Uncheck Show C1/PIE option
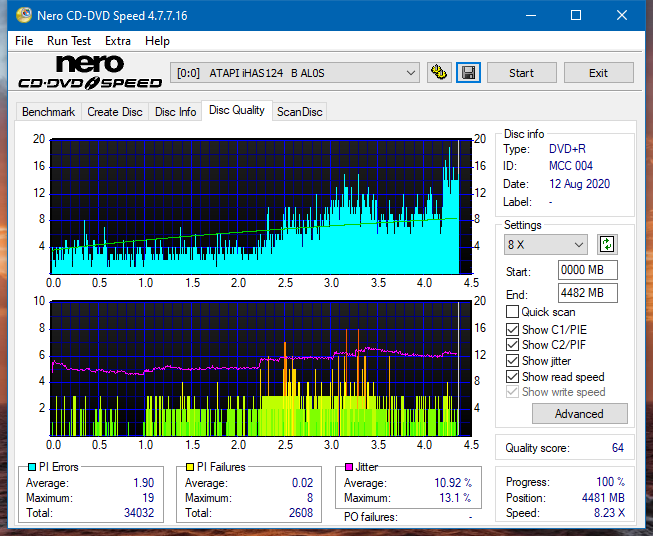This screenshot has height=536, width=653. [512, 329]
